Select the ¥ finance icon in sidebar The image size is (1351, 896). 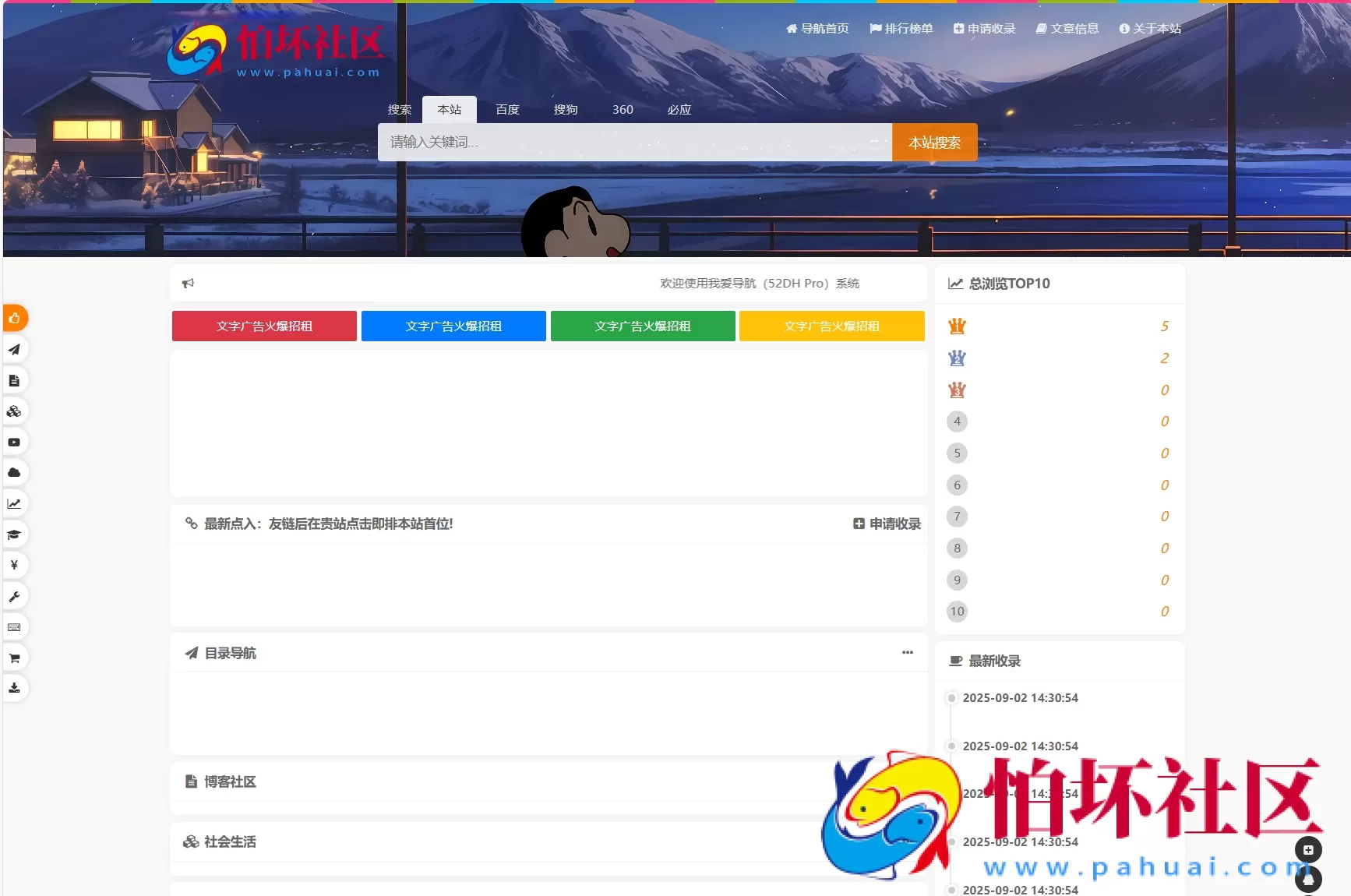[15, 565]
